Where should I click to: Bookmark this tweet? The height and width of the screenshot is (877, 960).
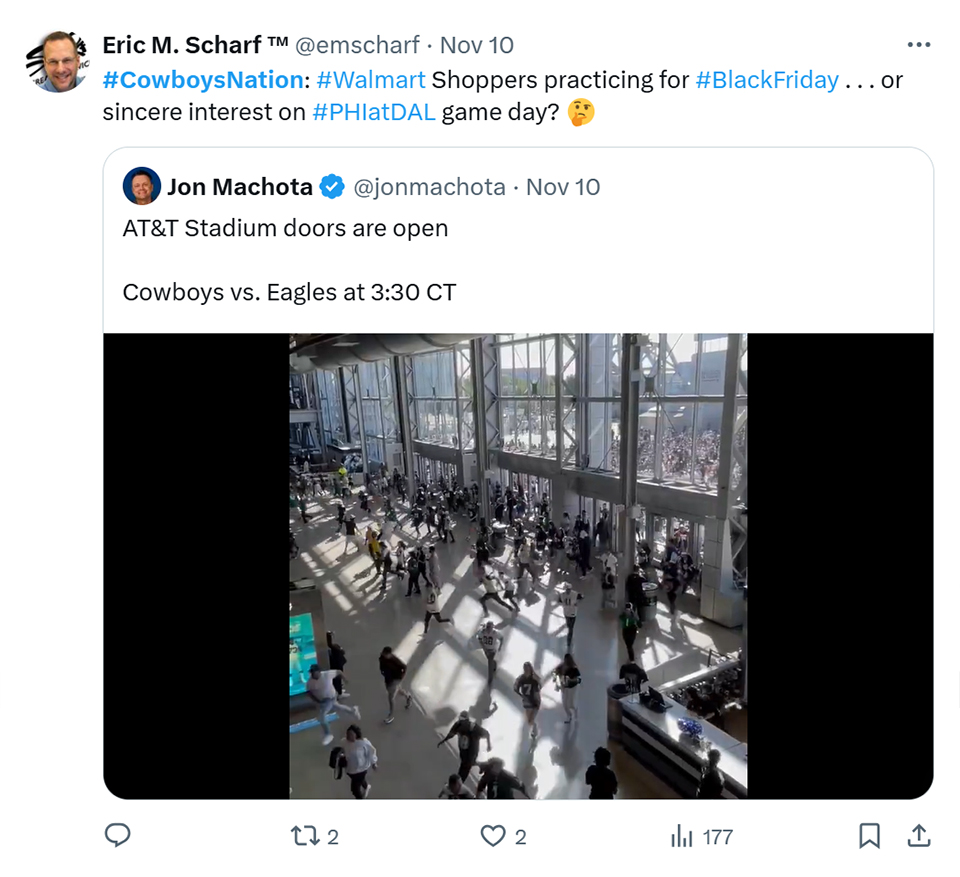(x=869, y=836)
